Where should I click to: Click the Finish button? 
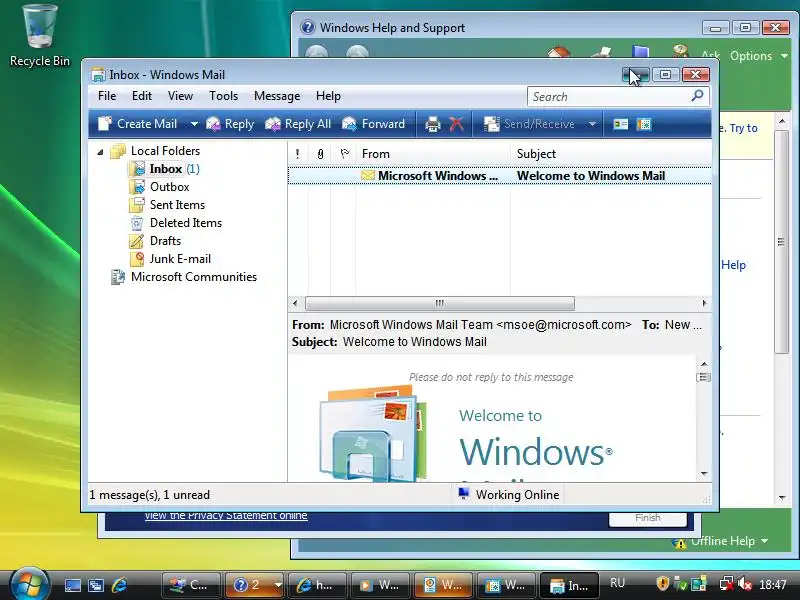[x=647, y=518]
